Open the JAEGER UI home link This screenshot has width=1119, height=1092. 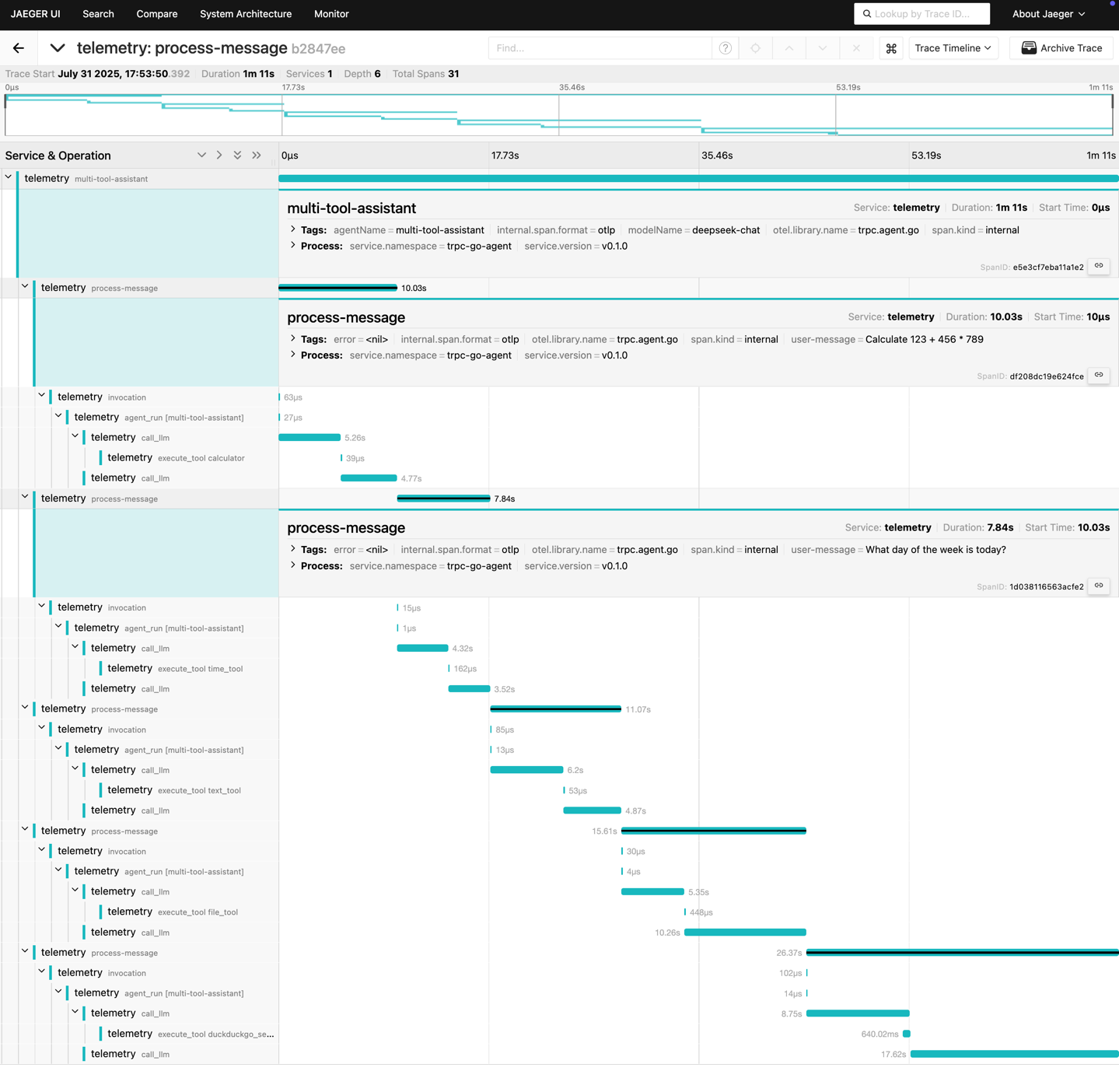click(35, 14)
